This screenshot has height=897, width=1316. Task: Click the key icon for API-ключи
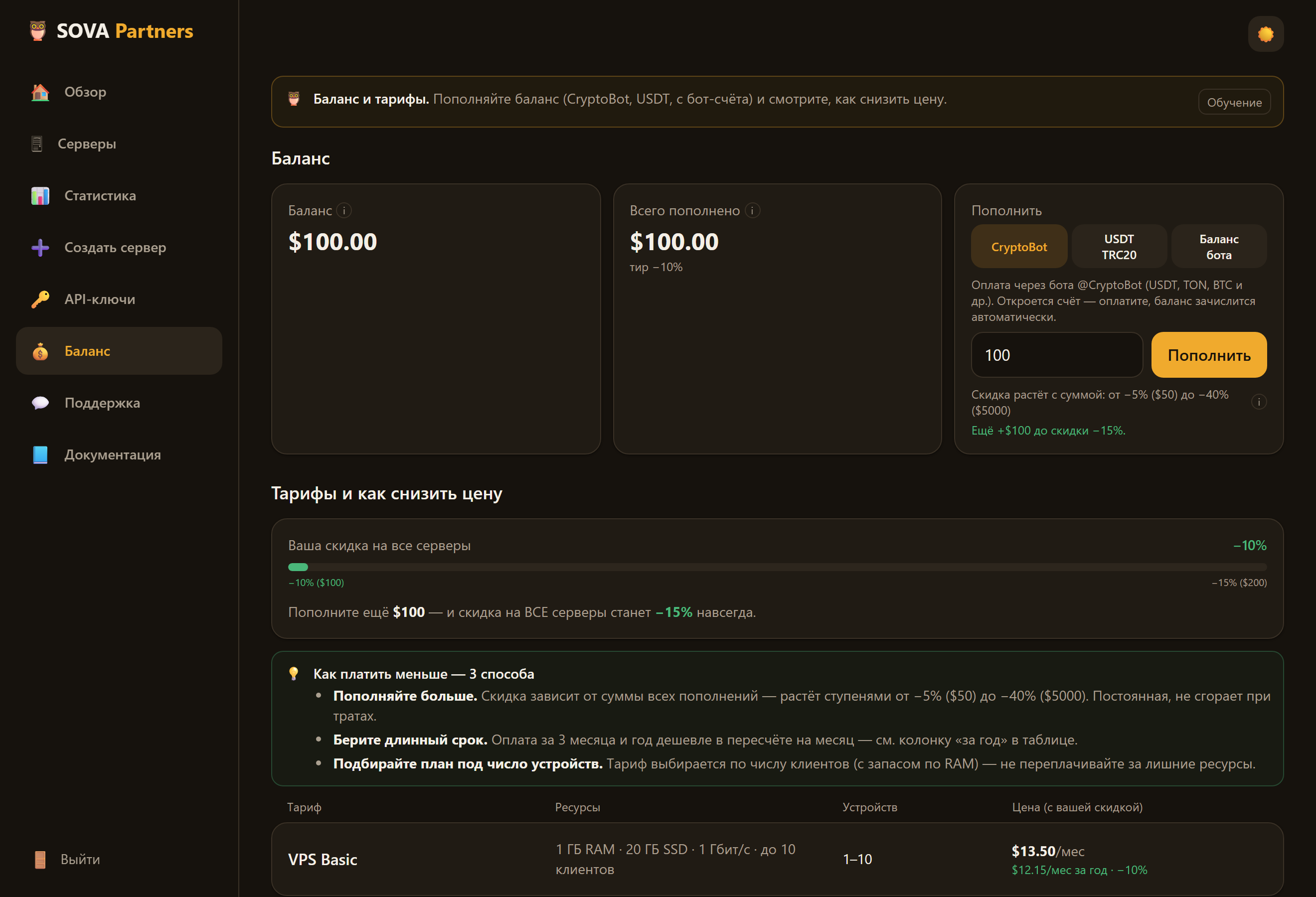click(x=40, y=299)
